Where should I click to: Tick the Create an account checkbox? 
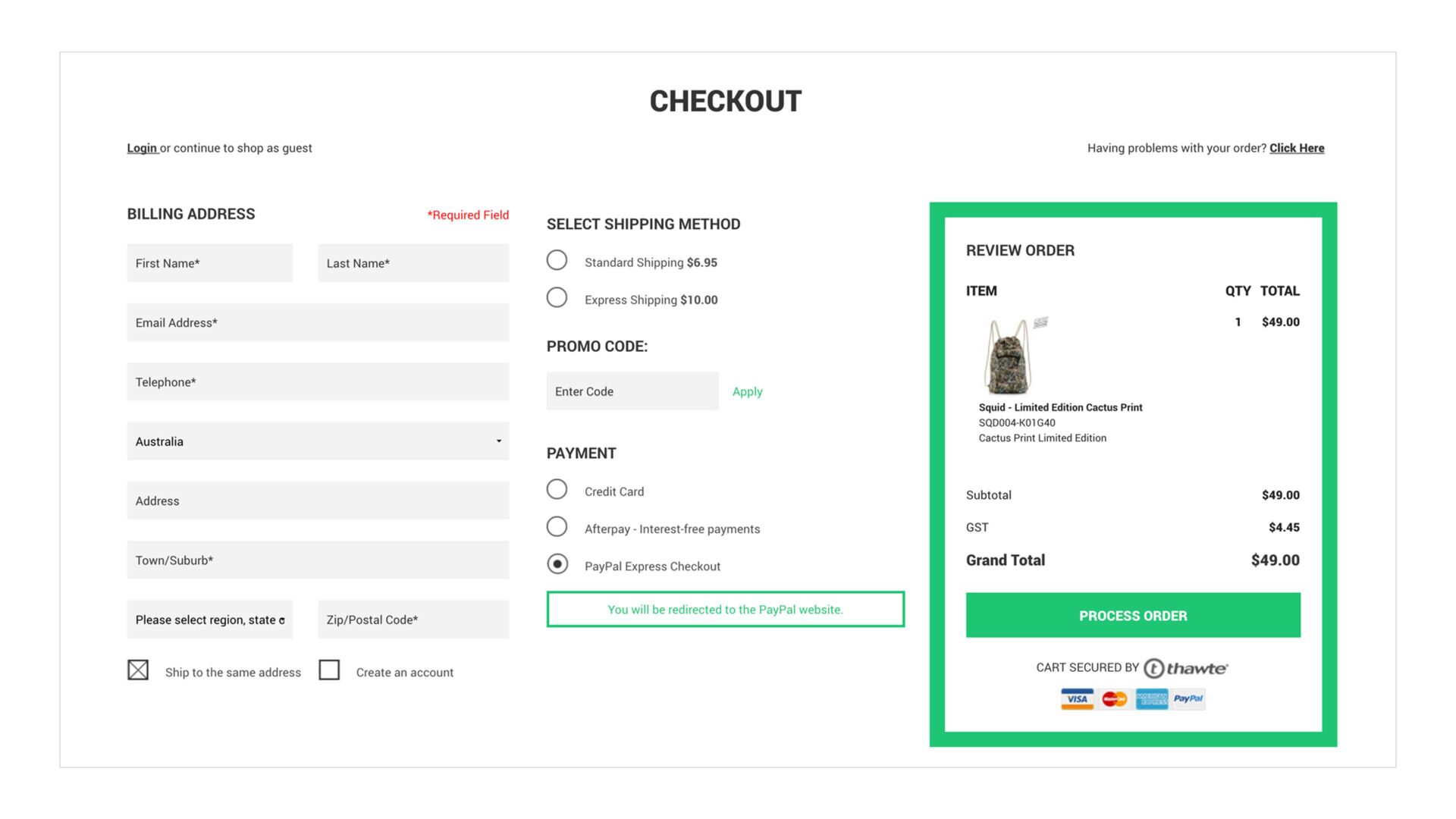click(329, 670)
